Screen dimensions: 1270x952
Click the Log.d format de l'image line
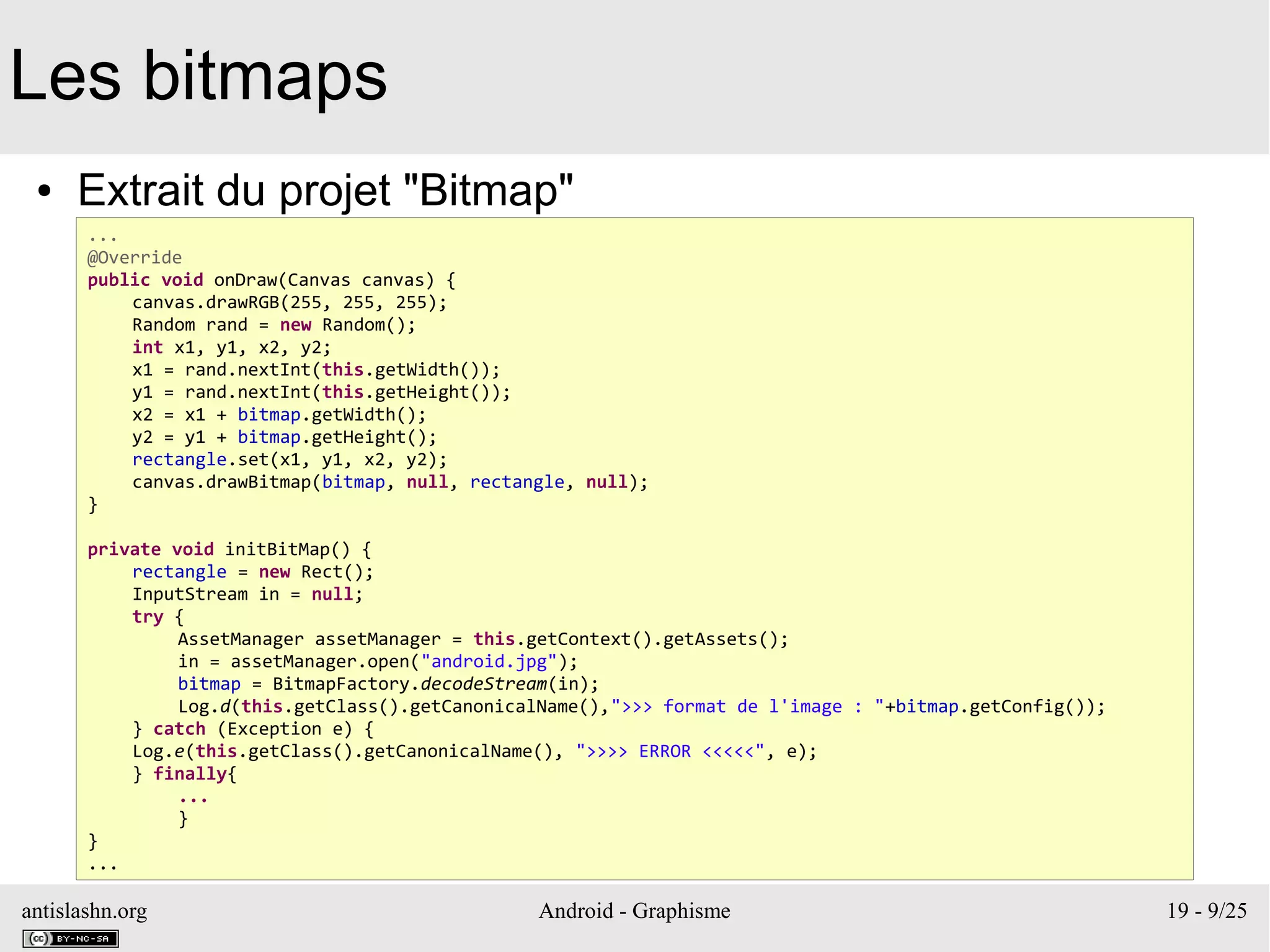point(642,706)
